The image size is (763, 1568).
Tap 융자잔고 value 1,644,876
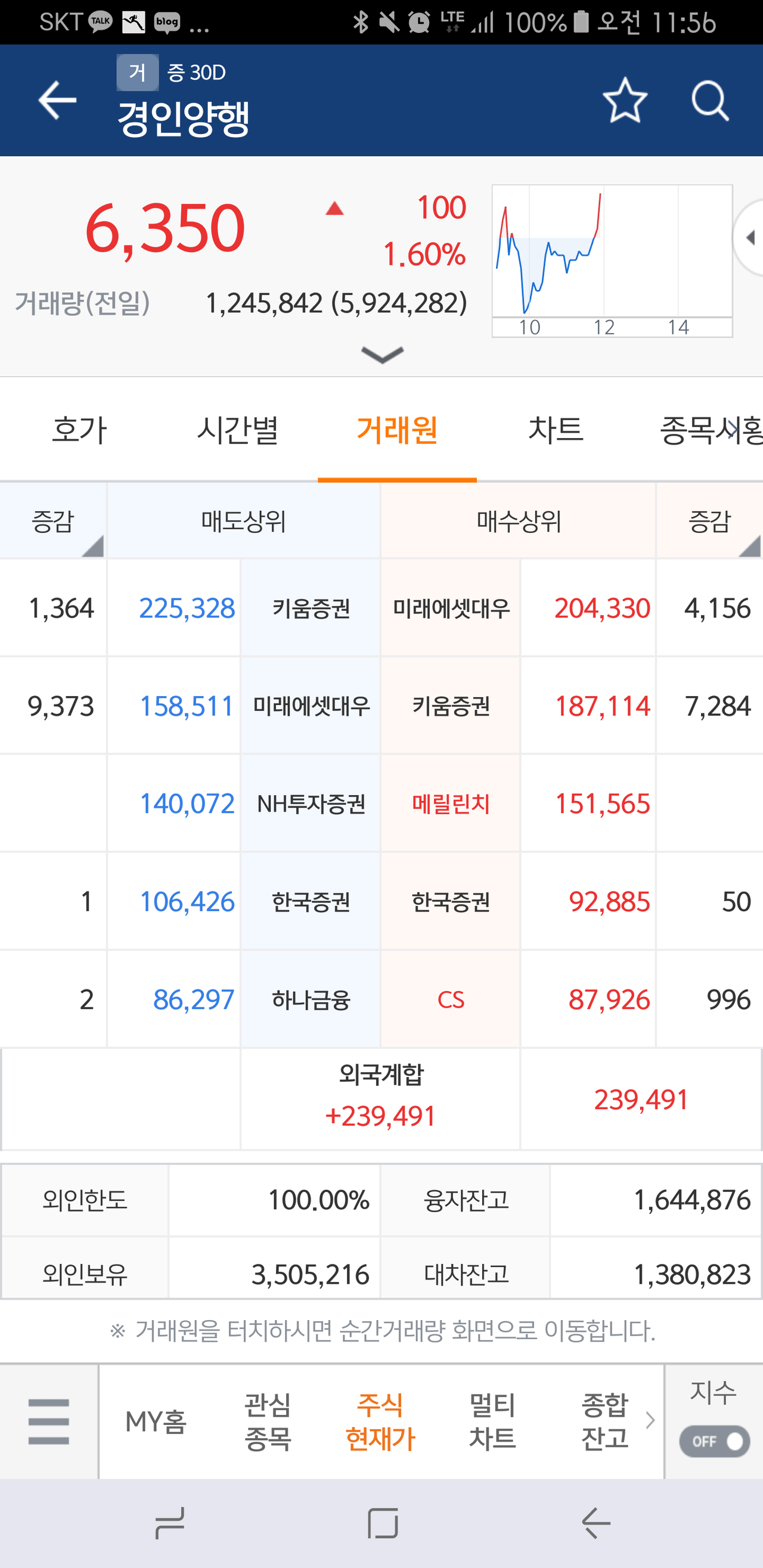[693, 1200]
